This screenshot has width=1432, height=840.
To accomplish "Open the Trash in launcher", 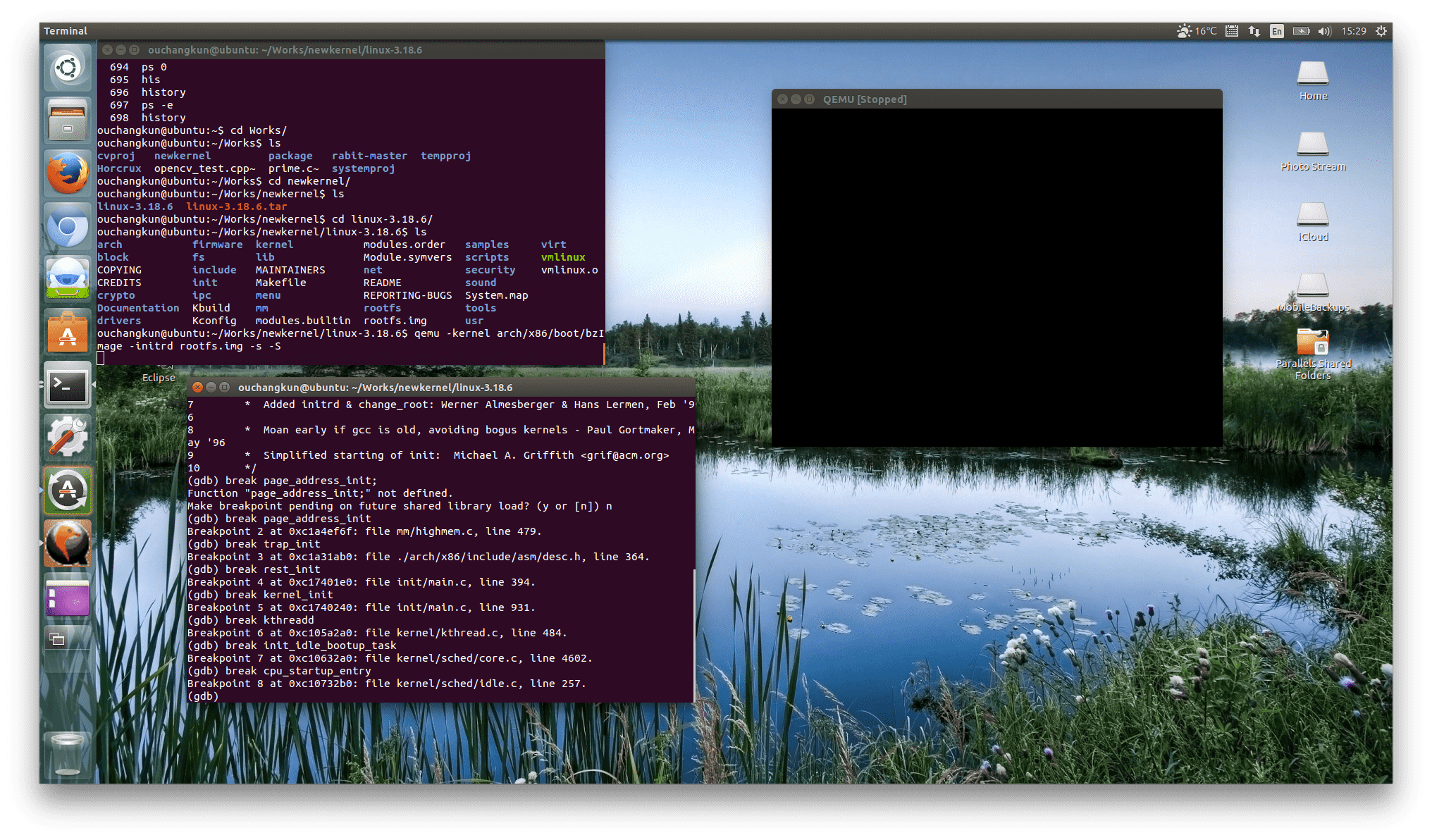I will pyautogui.click(x=68, y=755).
